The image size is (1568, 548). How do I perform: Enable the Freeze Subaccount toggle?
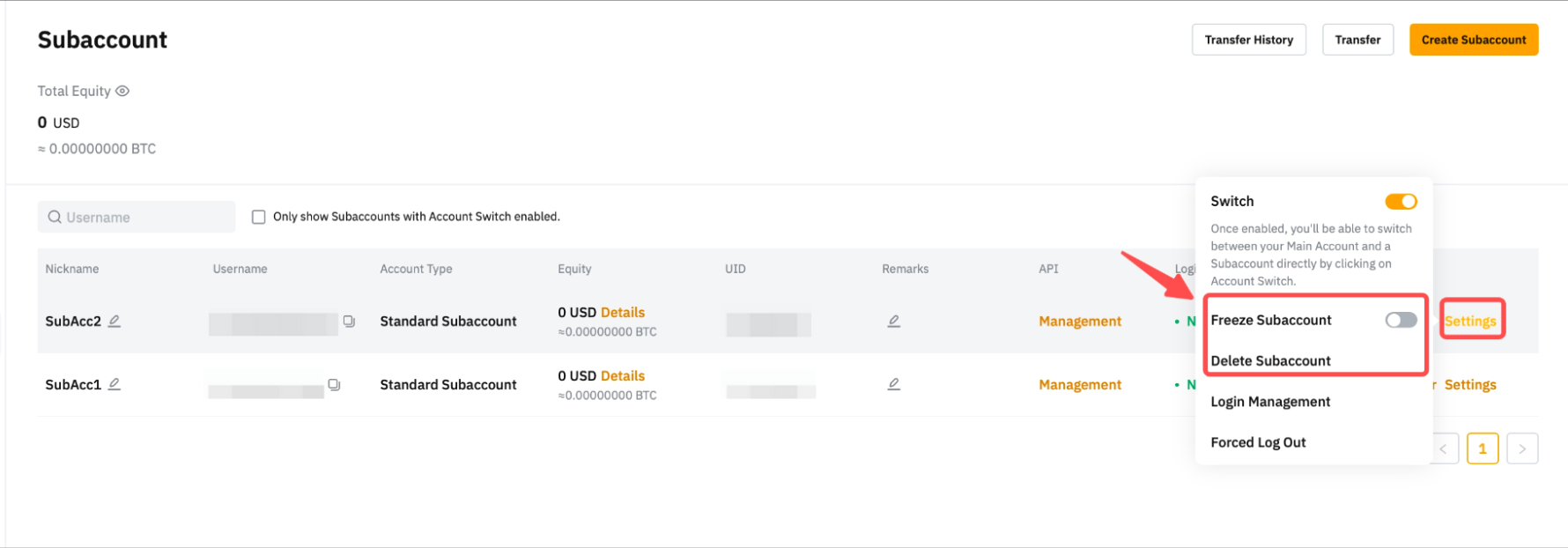pos(1401,320)
